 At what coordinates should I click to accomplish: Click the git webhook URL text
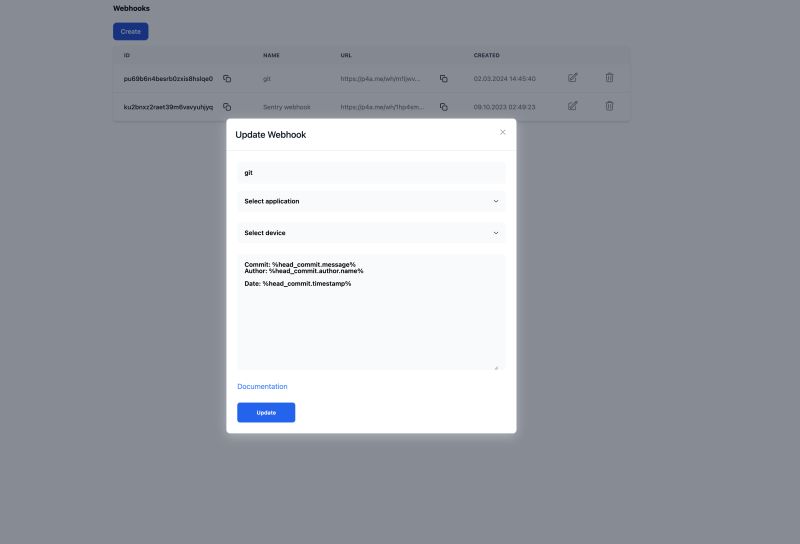click(x=380, y=79)
